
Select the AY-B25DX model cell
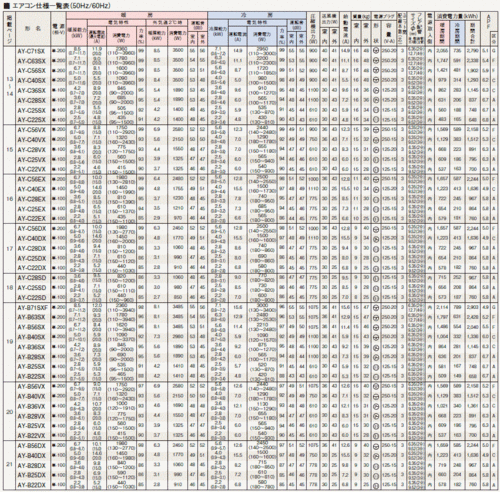click(32, 475)
